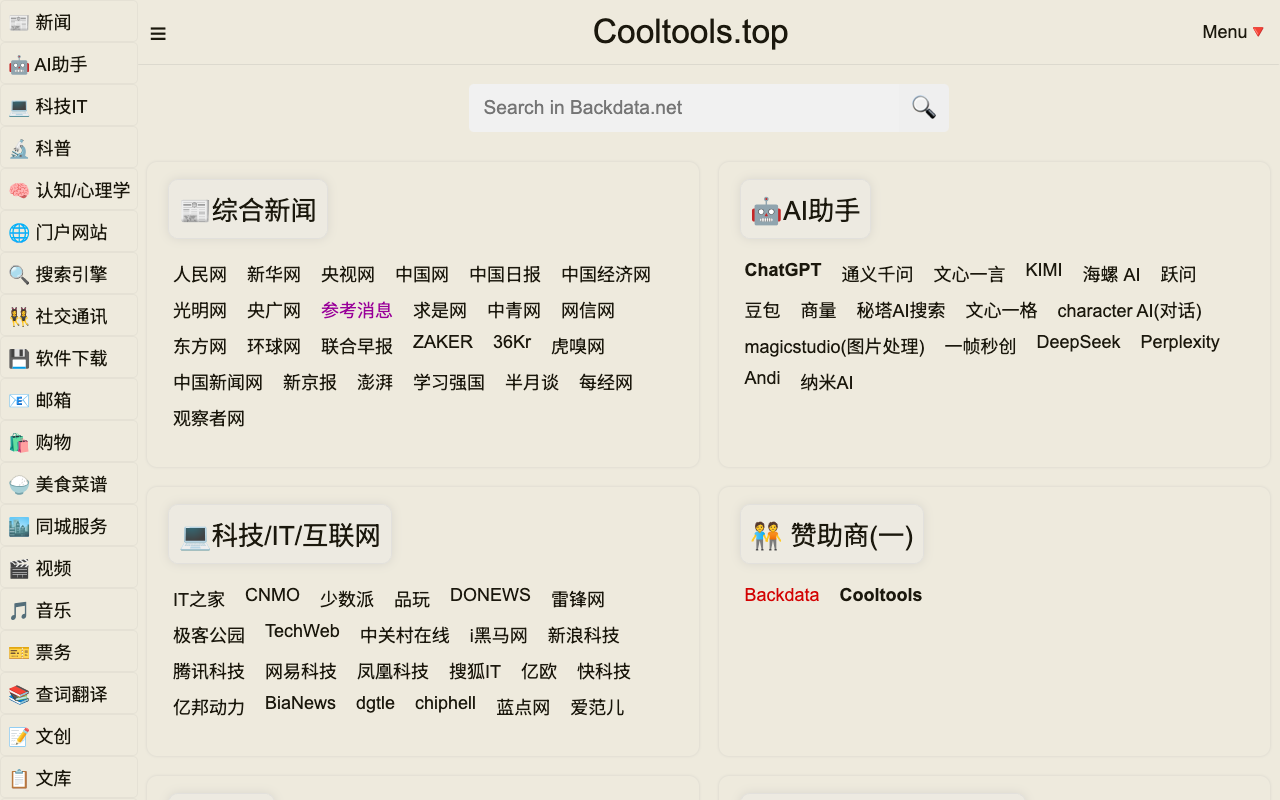Open the dgtle link

(x=375, y=703)
